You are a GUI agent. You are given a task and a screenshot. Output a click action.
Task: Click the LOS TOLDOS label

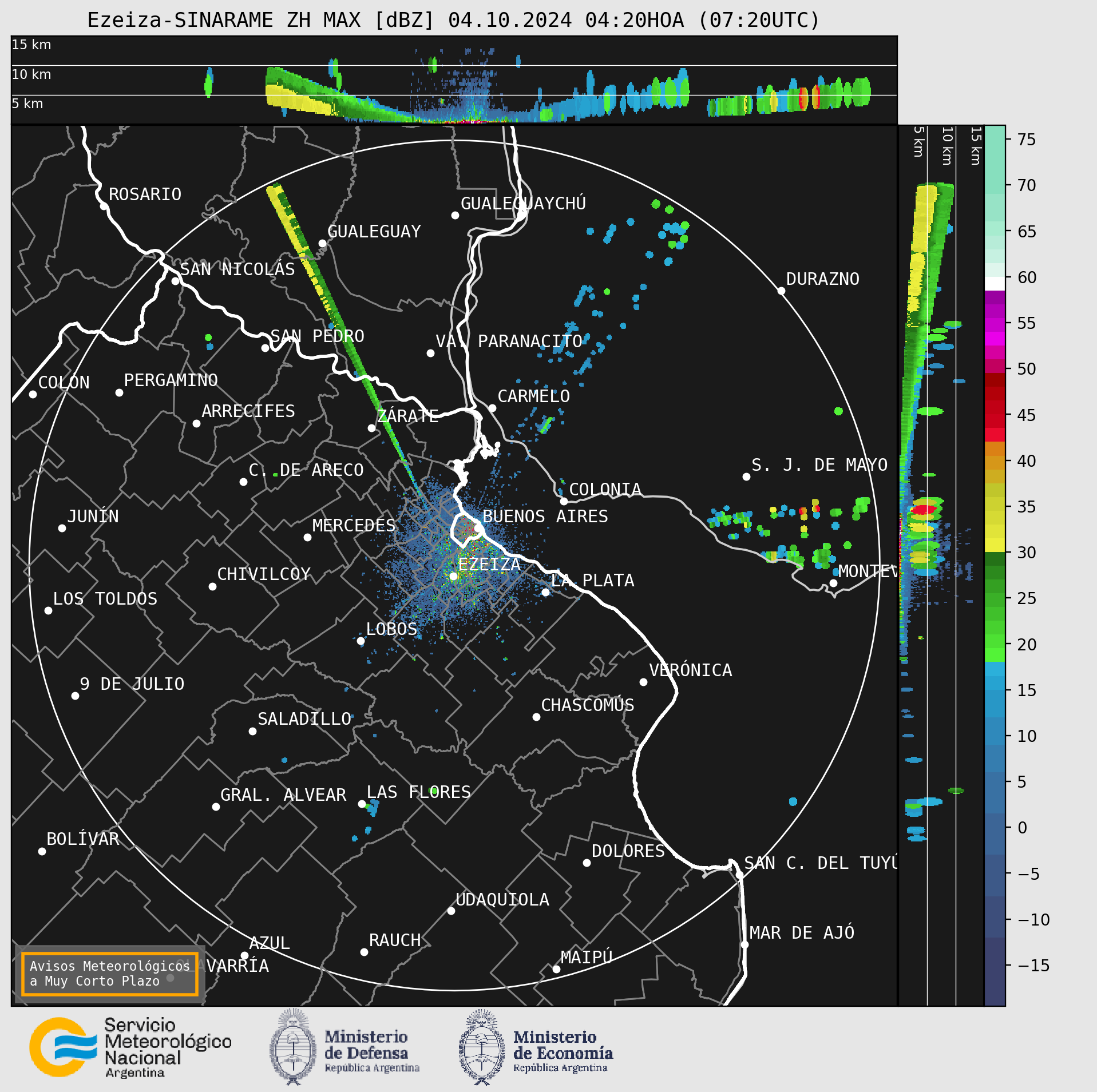point(105,599)
